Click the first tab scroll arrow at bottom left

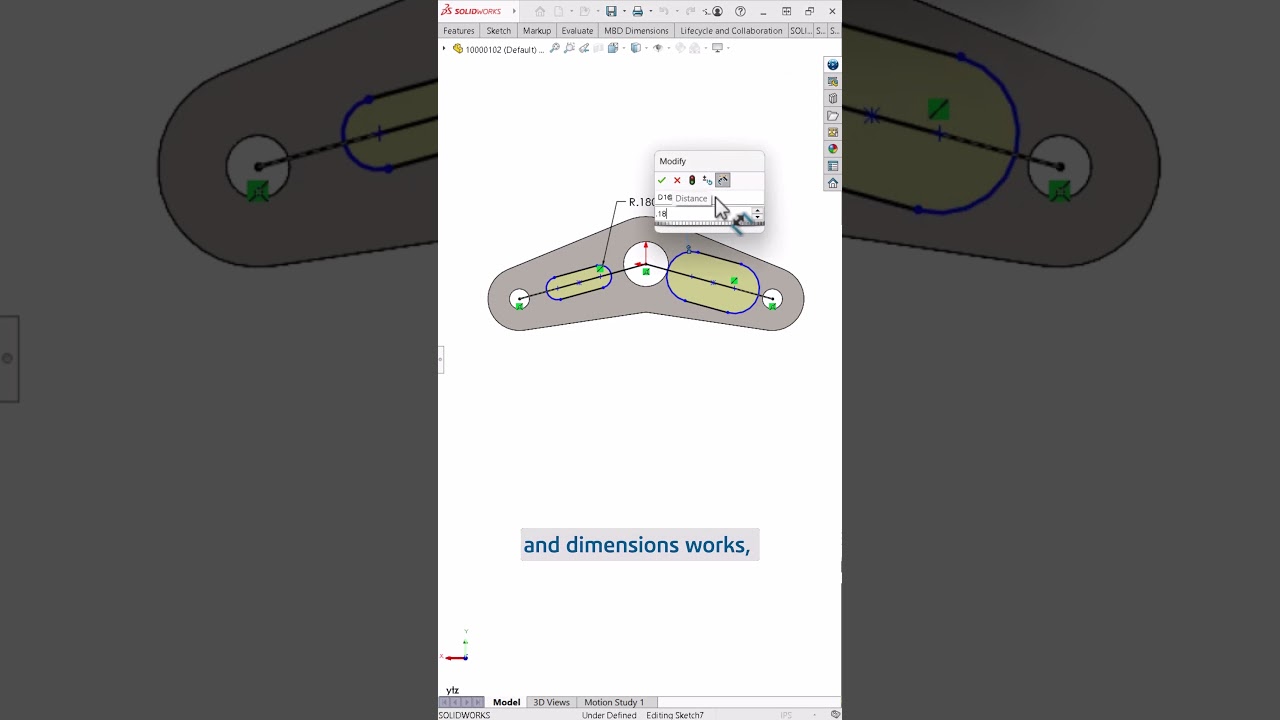pyautogui.click(x=445, y=702)
